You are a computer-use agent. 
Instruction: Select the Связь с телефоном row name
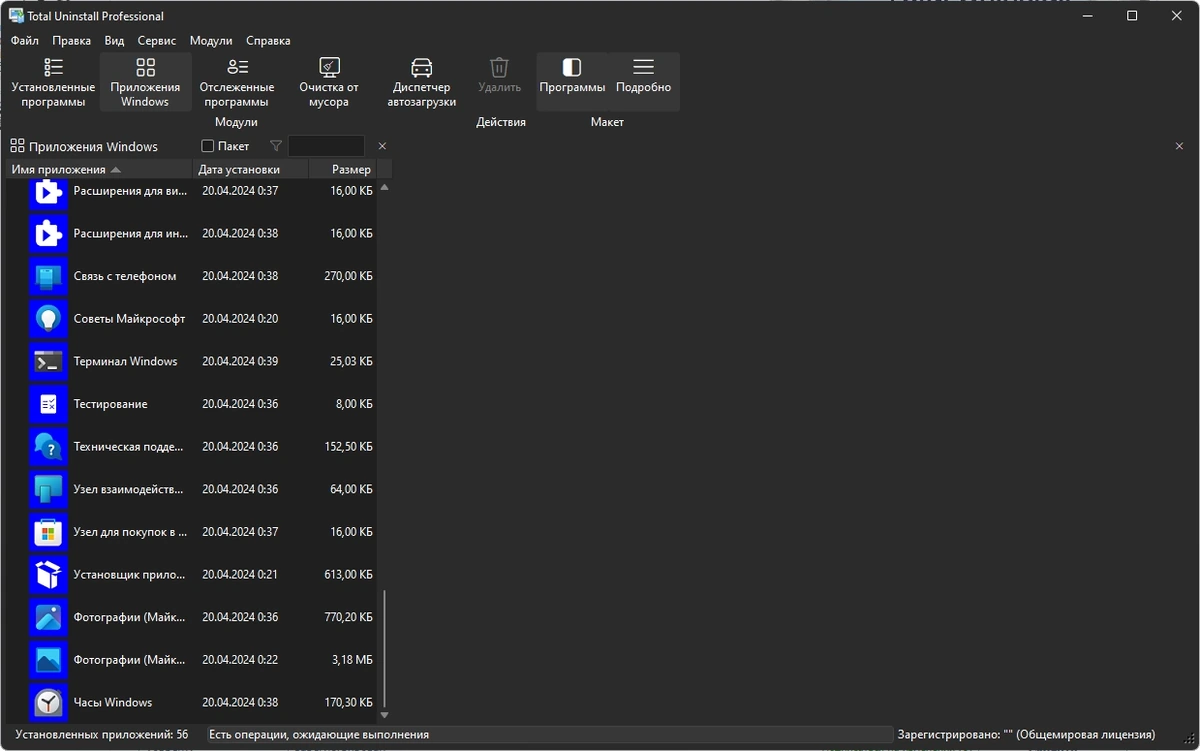click(x=125, y=276)
